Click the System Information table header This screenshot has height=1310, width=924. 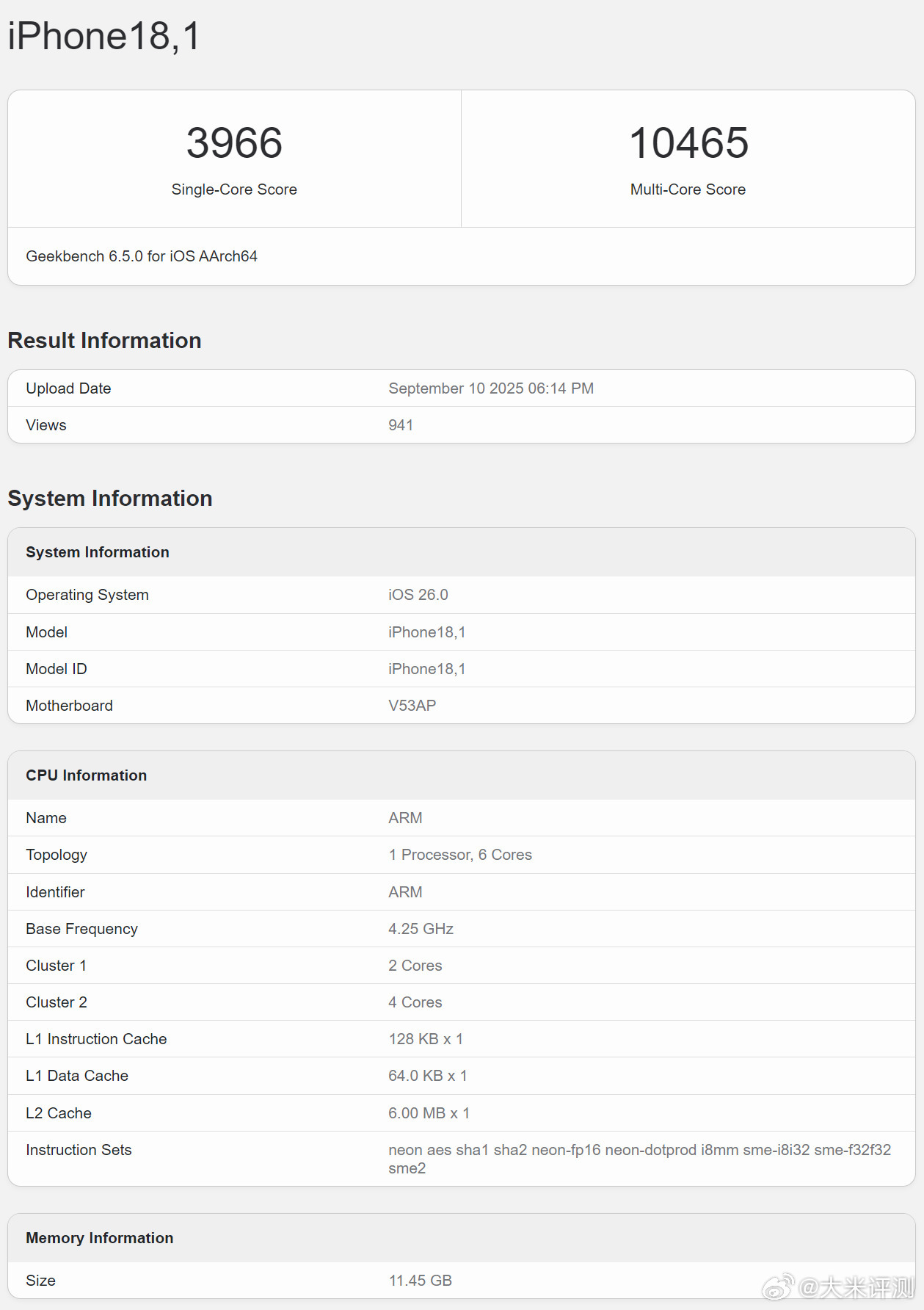pos(462,552)
